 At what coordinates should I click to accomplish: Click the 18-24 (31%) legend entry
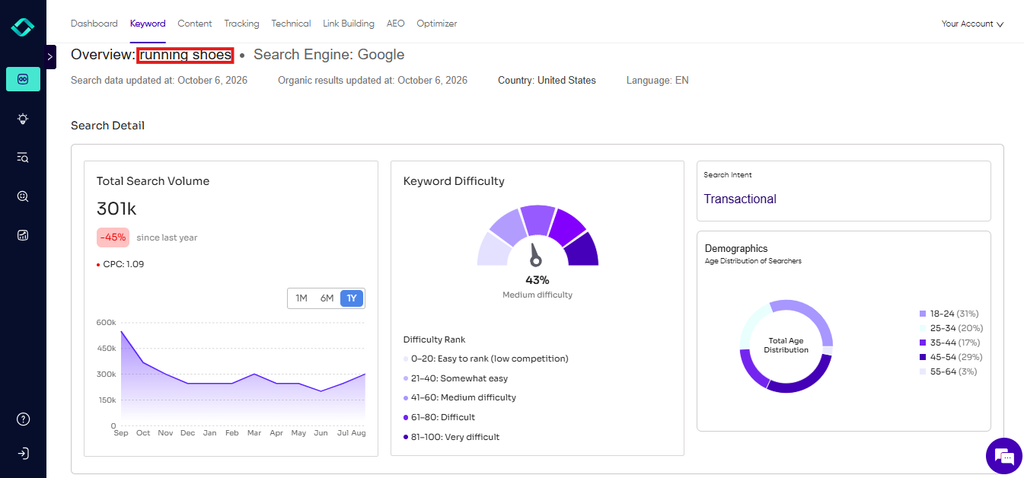950,313
